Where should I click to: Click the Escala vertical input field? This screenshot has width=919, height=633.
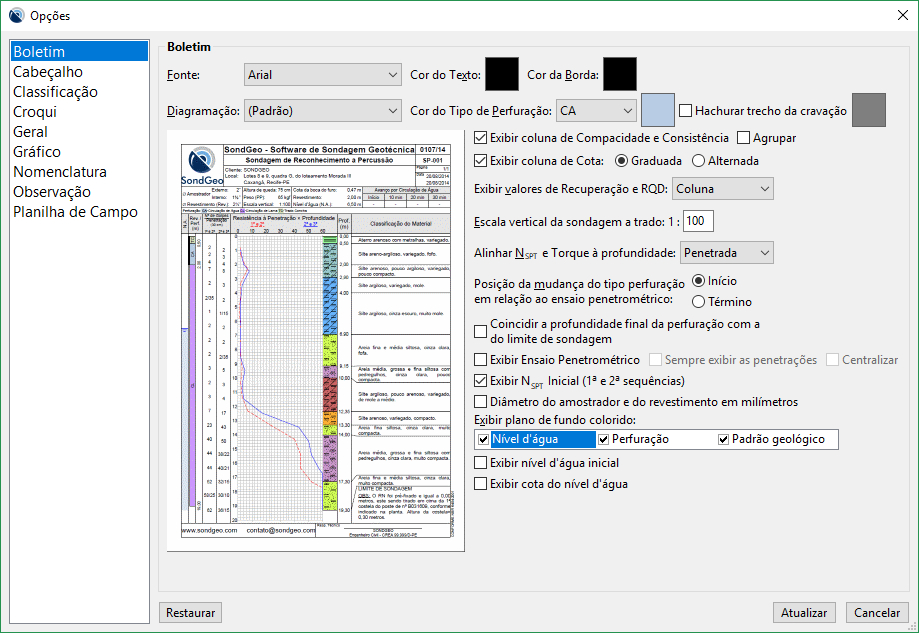[698, 221]
